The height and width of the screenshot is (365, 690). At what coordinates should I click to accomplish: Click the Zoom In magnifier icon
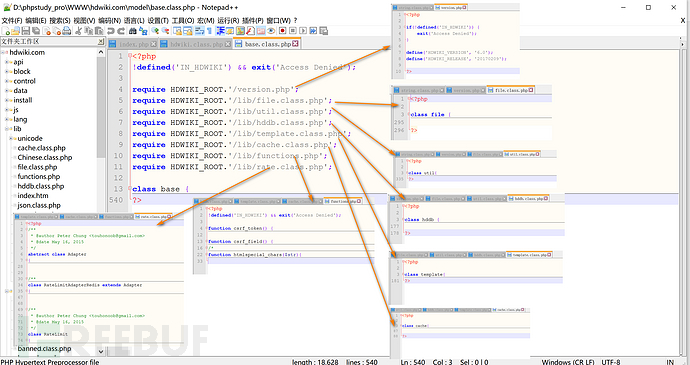click(155, 31)
